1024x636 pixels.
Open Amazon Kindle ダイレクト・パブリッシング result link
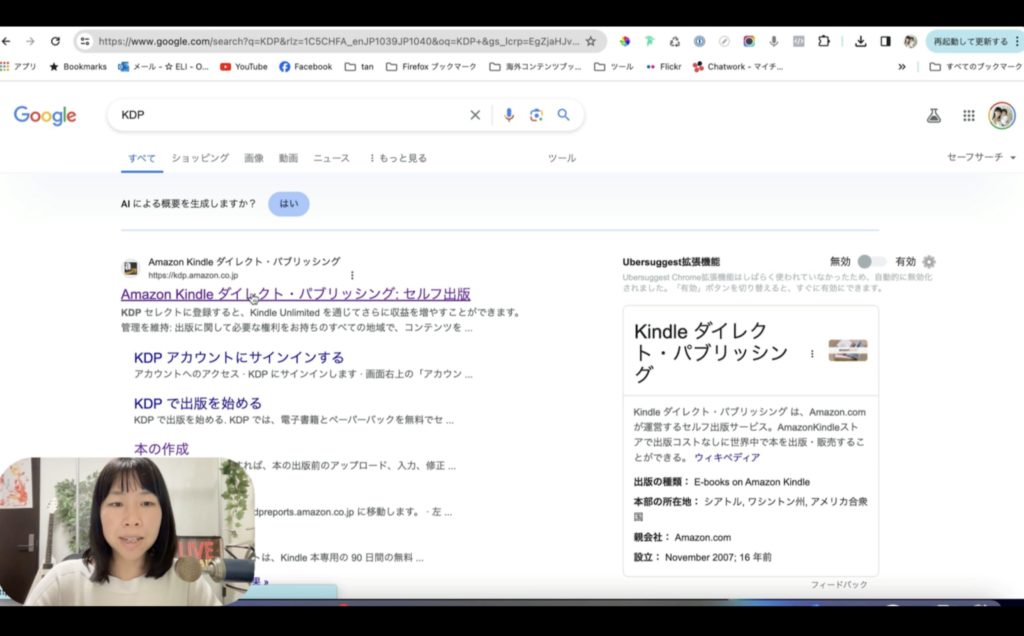295,294
